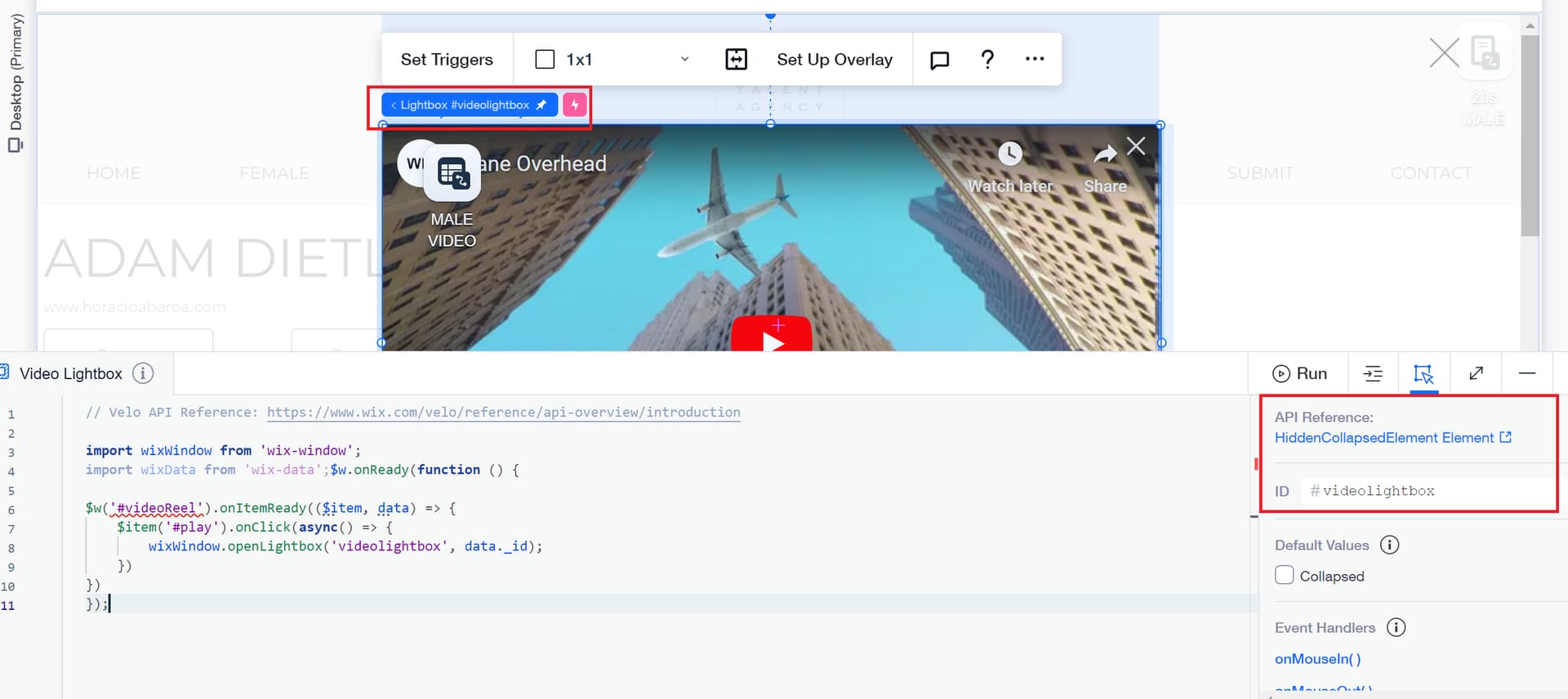Toggle the properties and events panel icon

pos(1423,373)
